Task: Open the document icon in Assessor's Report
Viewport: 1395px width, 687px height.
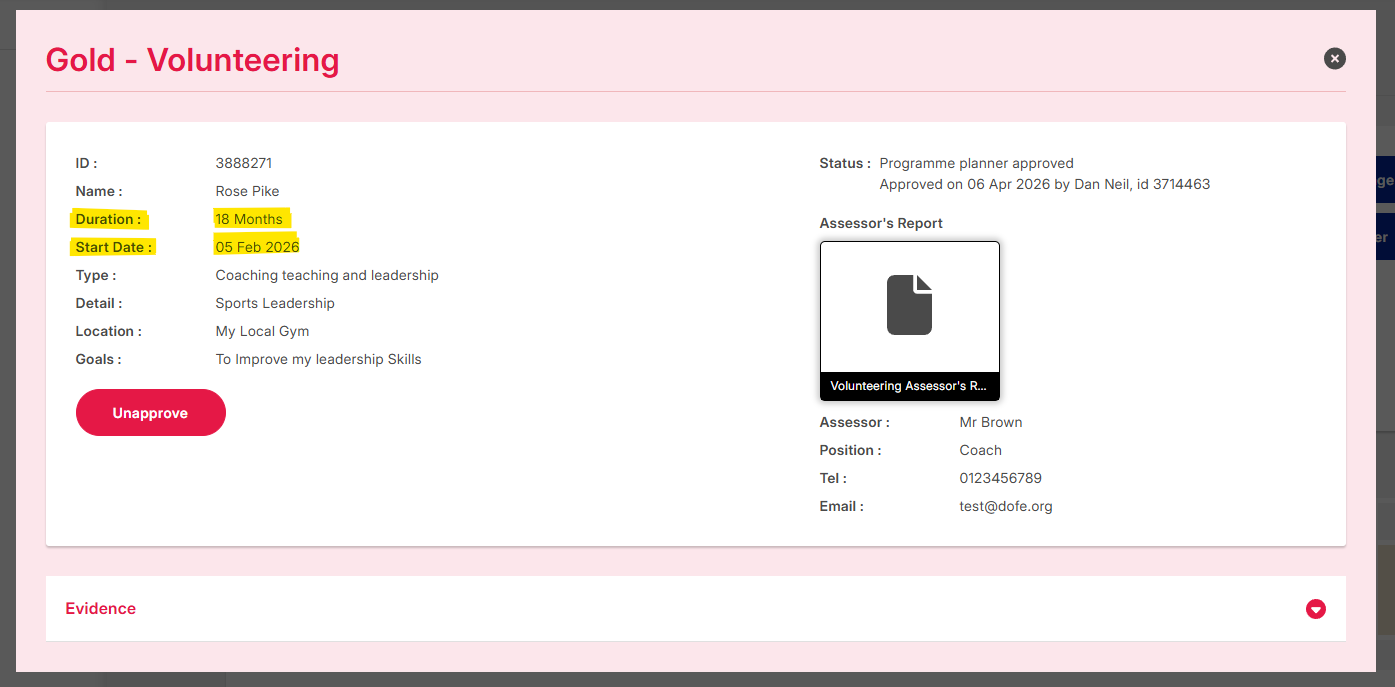Action: pyautogui.click(x=909, y=306)
